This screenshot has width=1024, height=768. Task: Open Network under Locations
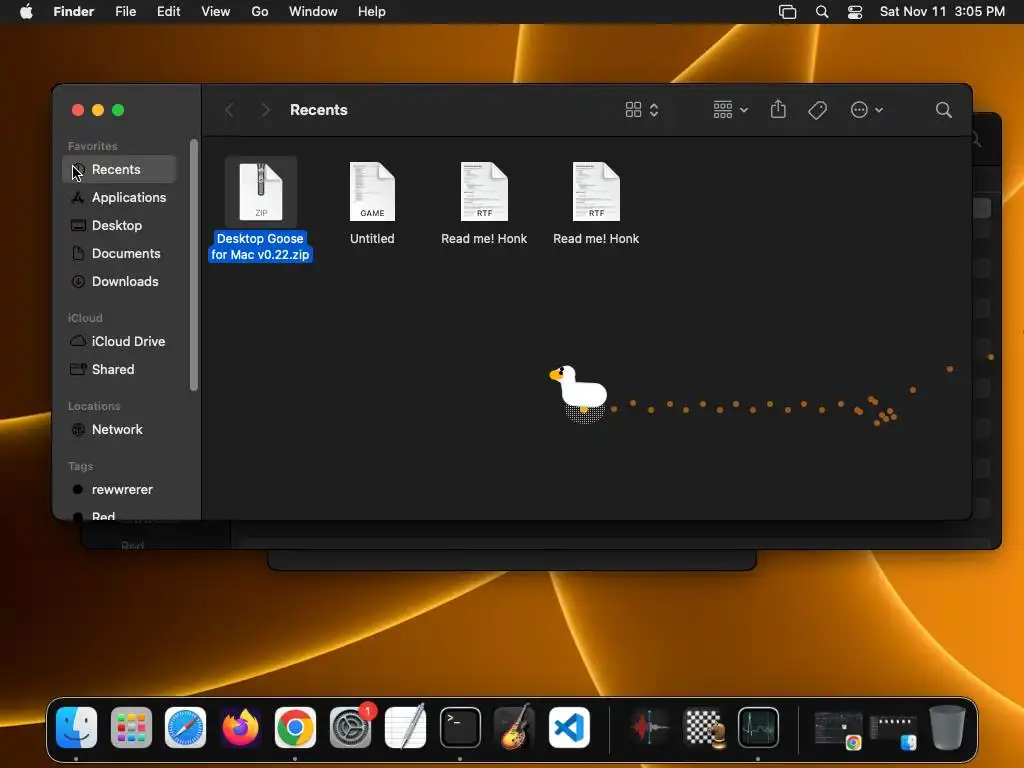[x=119, y=430]
